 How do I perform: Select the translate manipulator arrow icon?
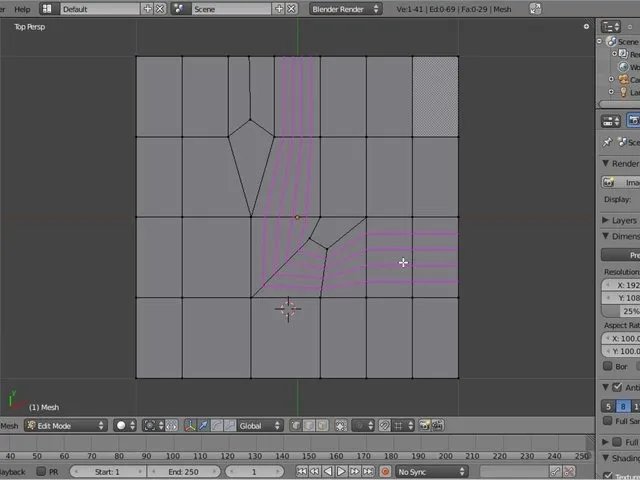point(203,426)
